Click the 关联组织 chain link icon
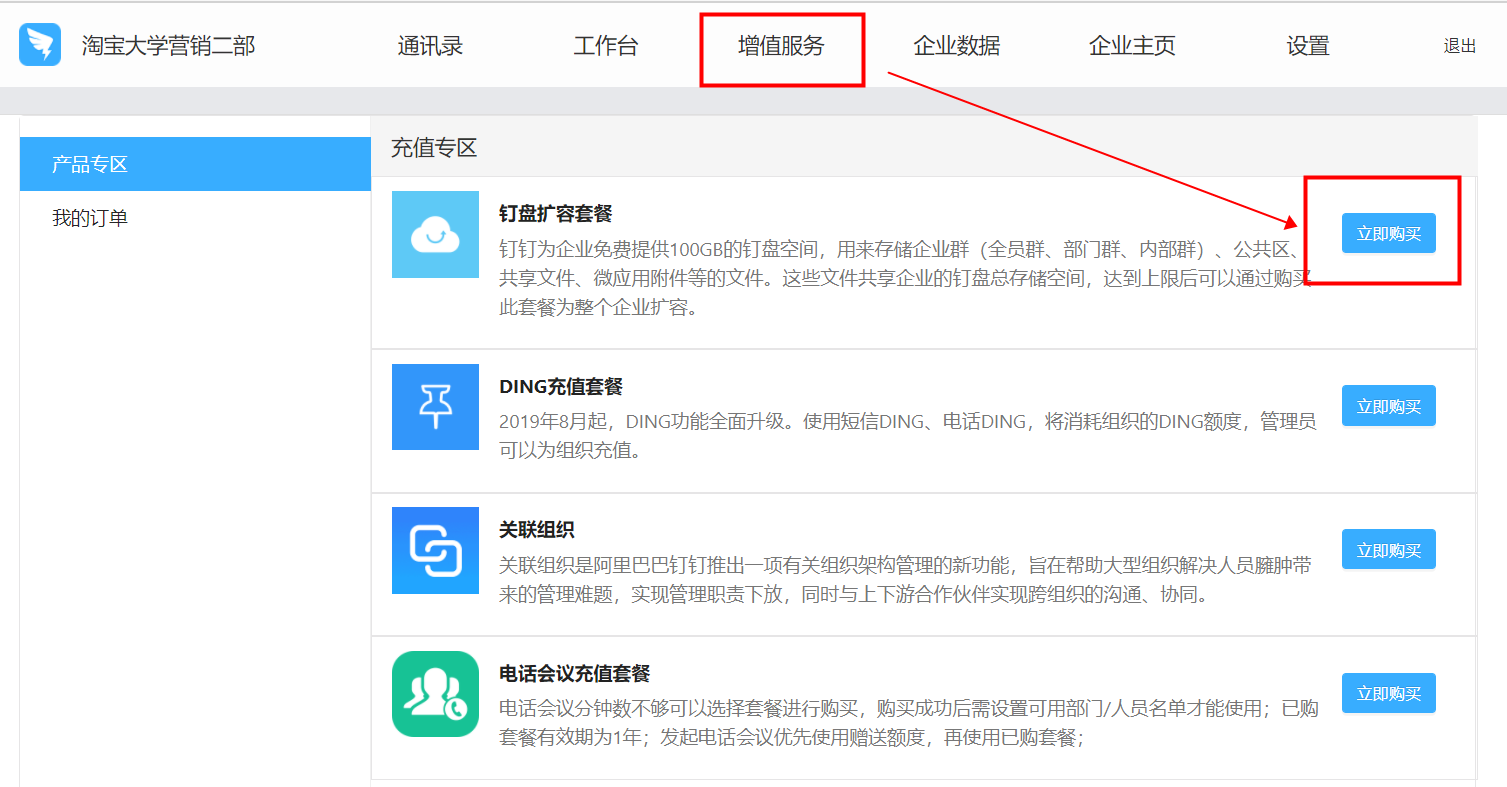The height and width of the screenshot is (787, 1507). [435, 551]
